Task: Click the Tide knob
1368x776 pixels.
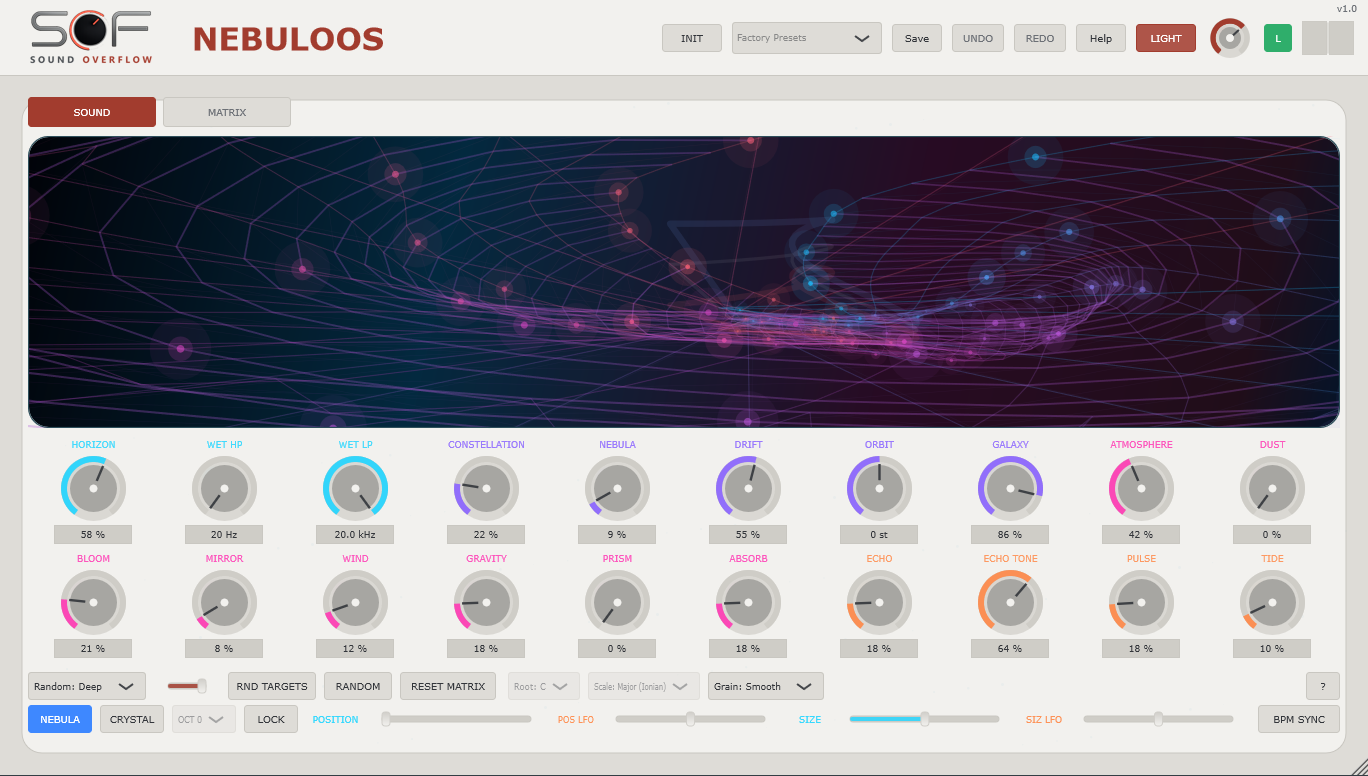Action: [1272, 603]
